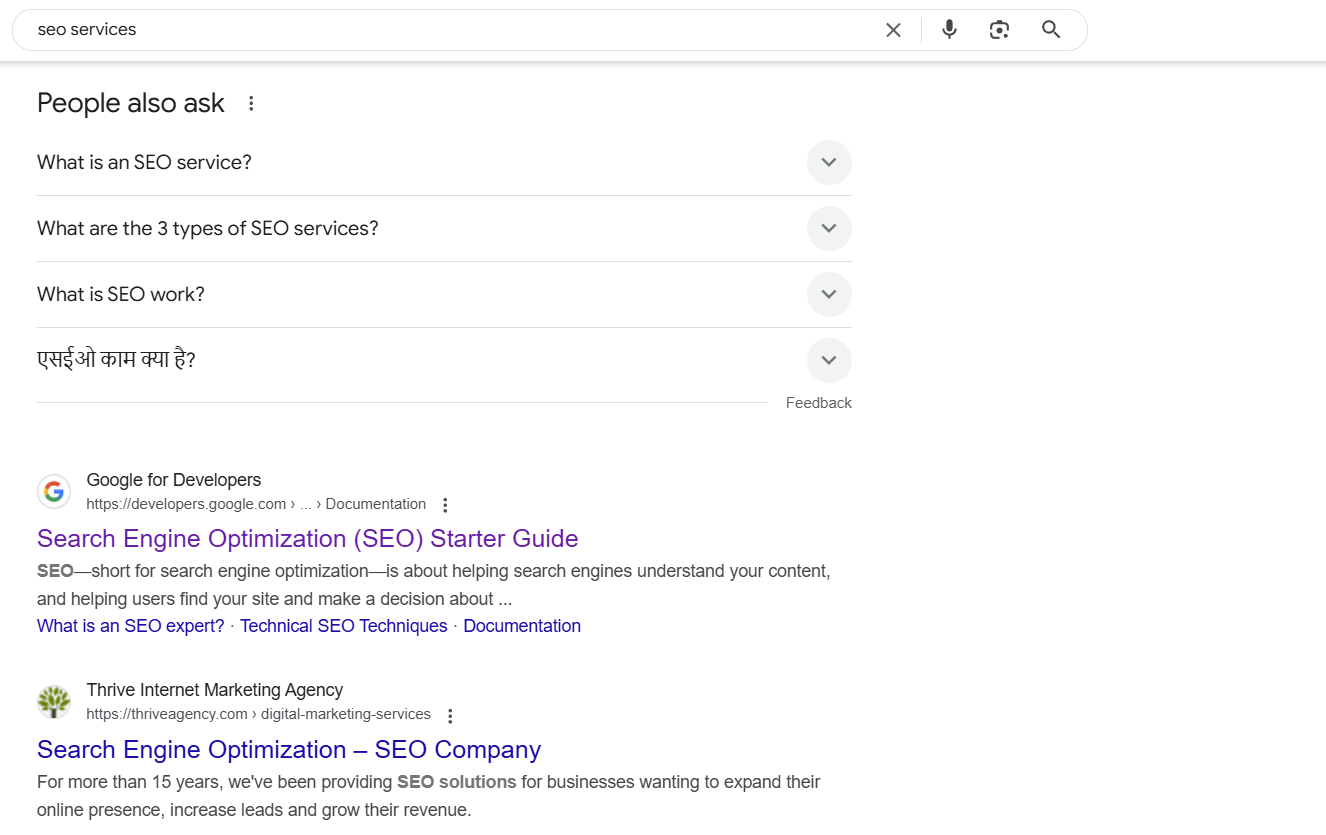Click the 'For more than 15 years' snippet text
Screen dimensions: 1326x835
click(x=429, y=796)
